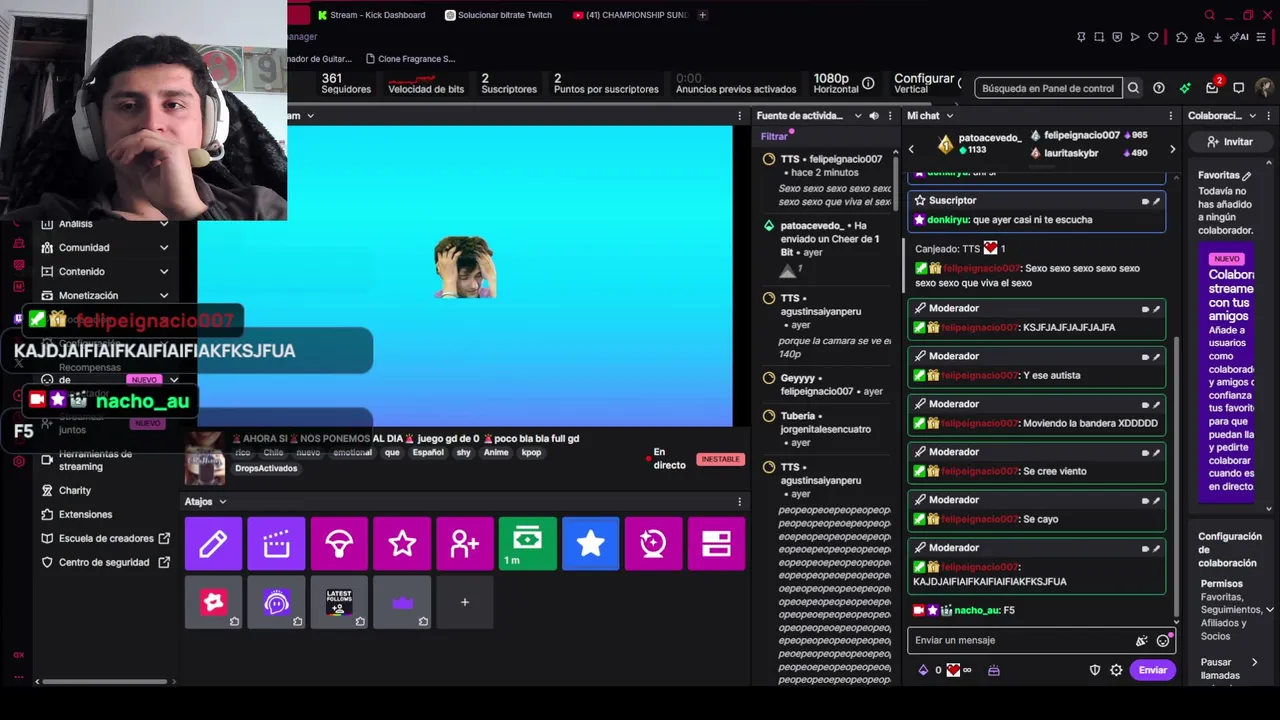Add a new shortcut with plus tile
The image size is (1280, 720).
click(465, 602)
